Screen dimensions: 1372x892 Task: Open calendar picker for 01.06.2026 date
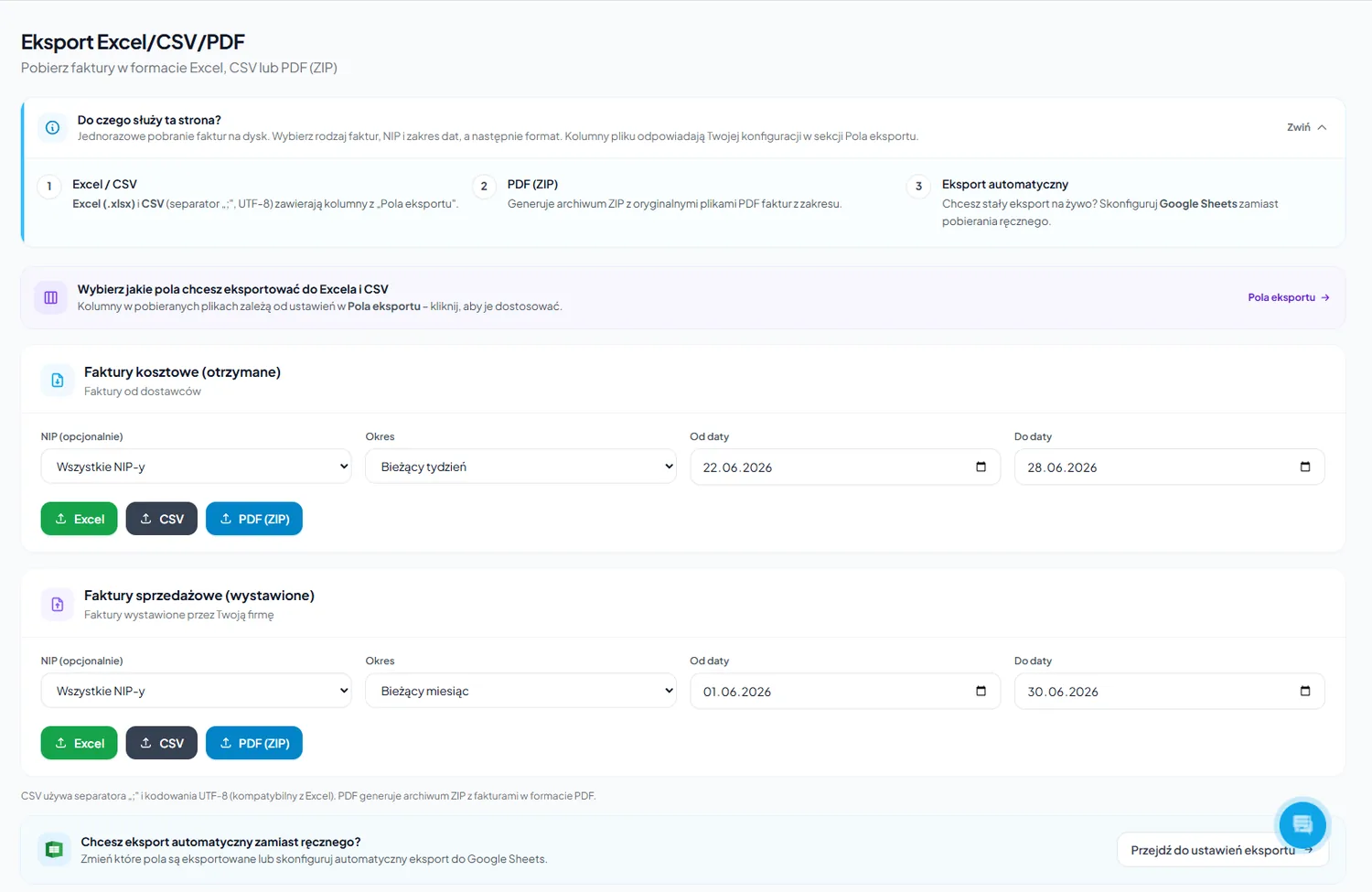pos(981,691)
